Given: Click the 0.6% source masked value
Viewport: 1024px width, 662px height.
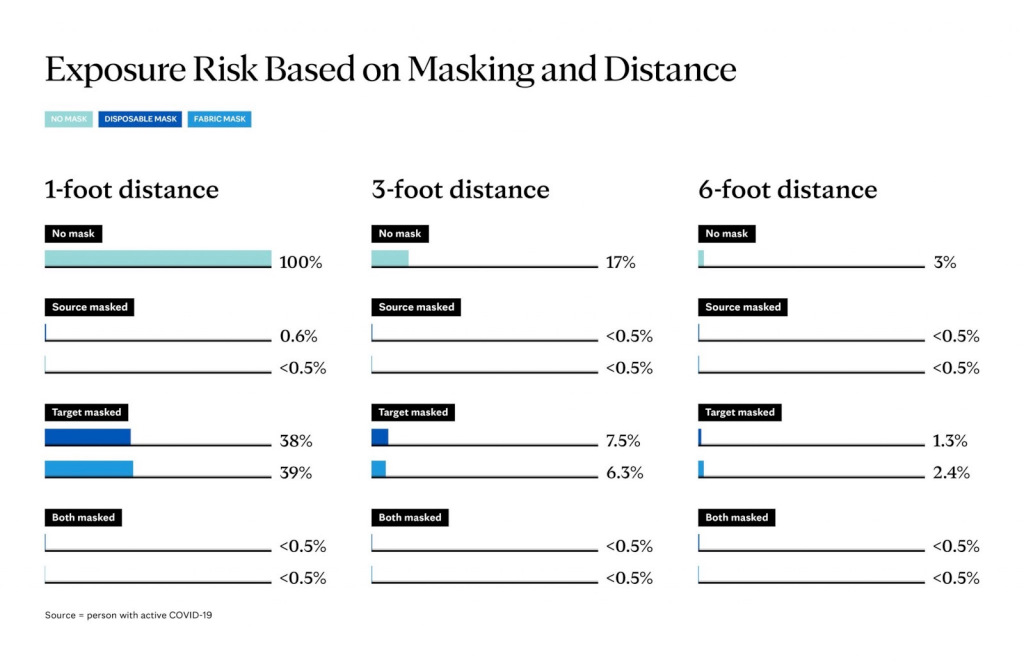Looking at the screenshot, I should point(297,336).
